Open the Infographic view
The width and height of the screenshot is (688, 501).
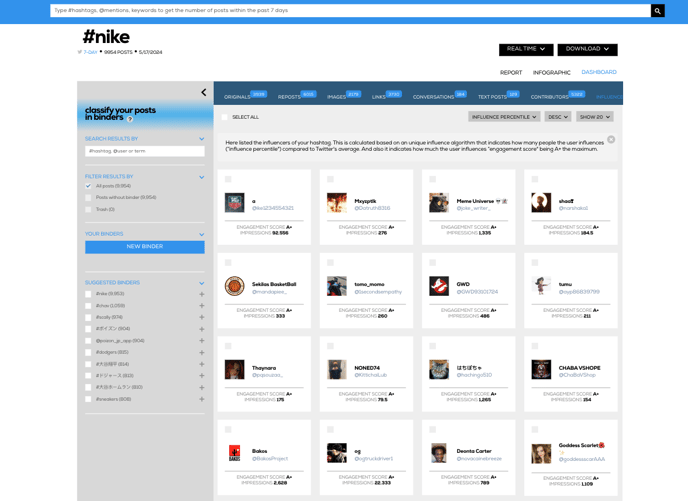point(552,72)
